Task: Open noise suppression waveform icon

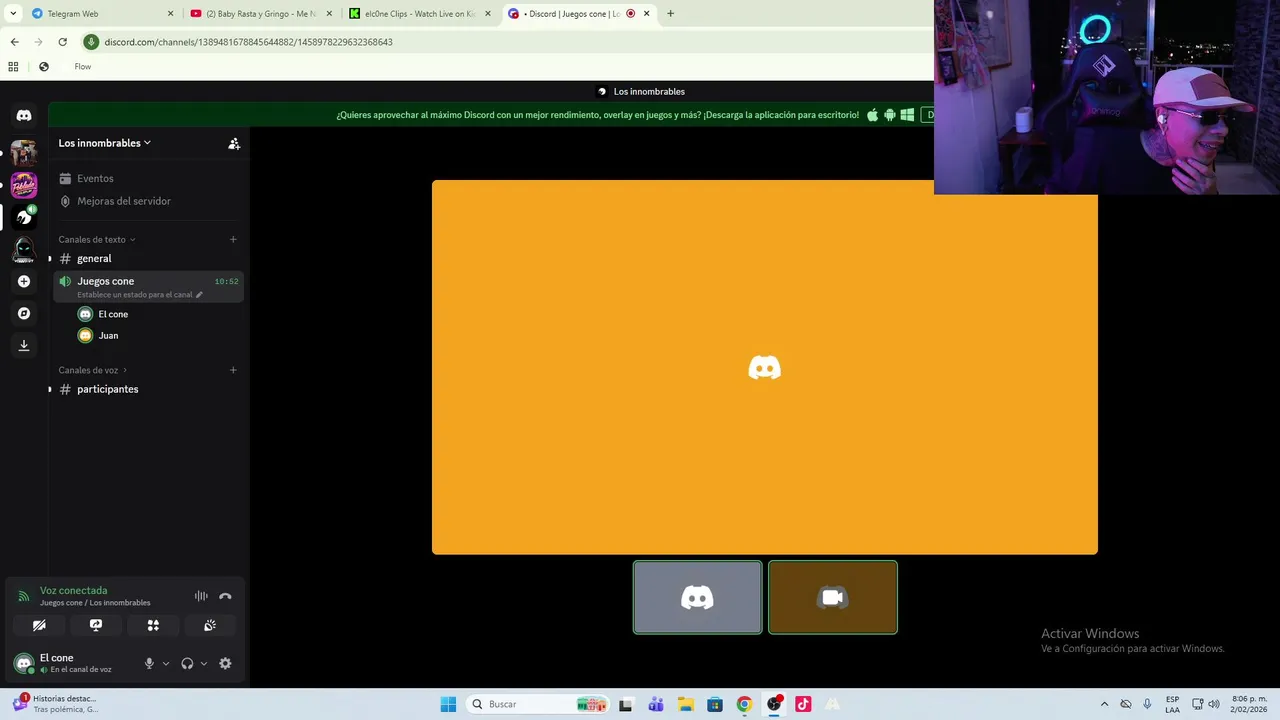Action: pos(201,596)
